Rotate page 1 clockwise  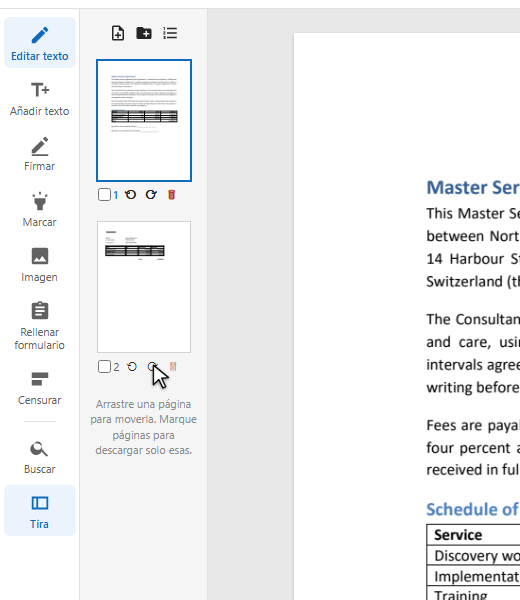(151, 195)
